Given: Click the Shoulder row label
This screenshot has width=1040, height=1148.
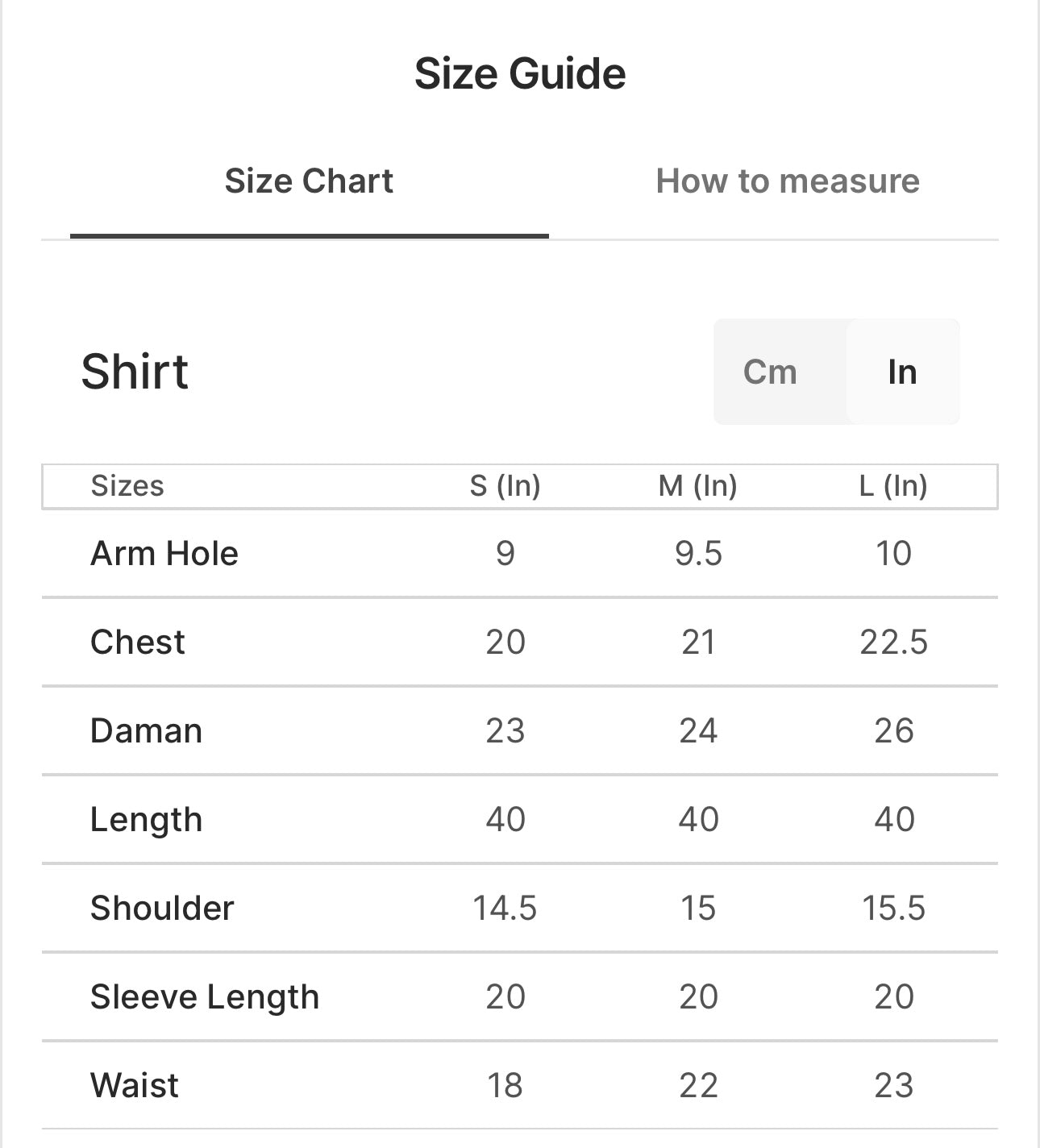Looking at the screenshot, I should coord(162,909).
